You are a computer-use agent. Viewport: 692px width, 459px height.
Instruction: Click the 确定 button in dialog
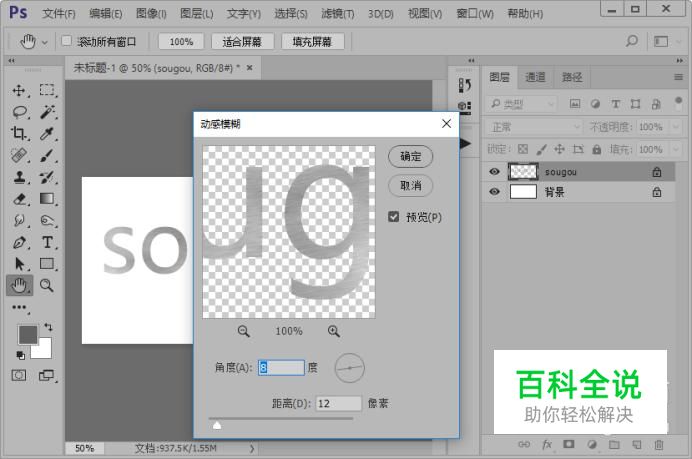[x=410, y=156]
